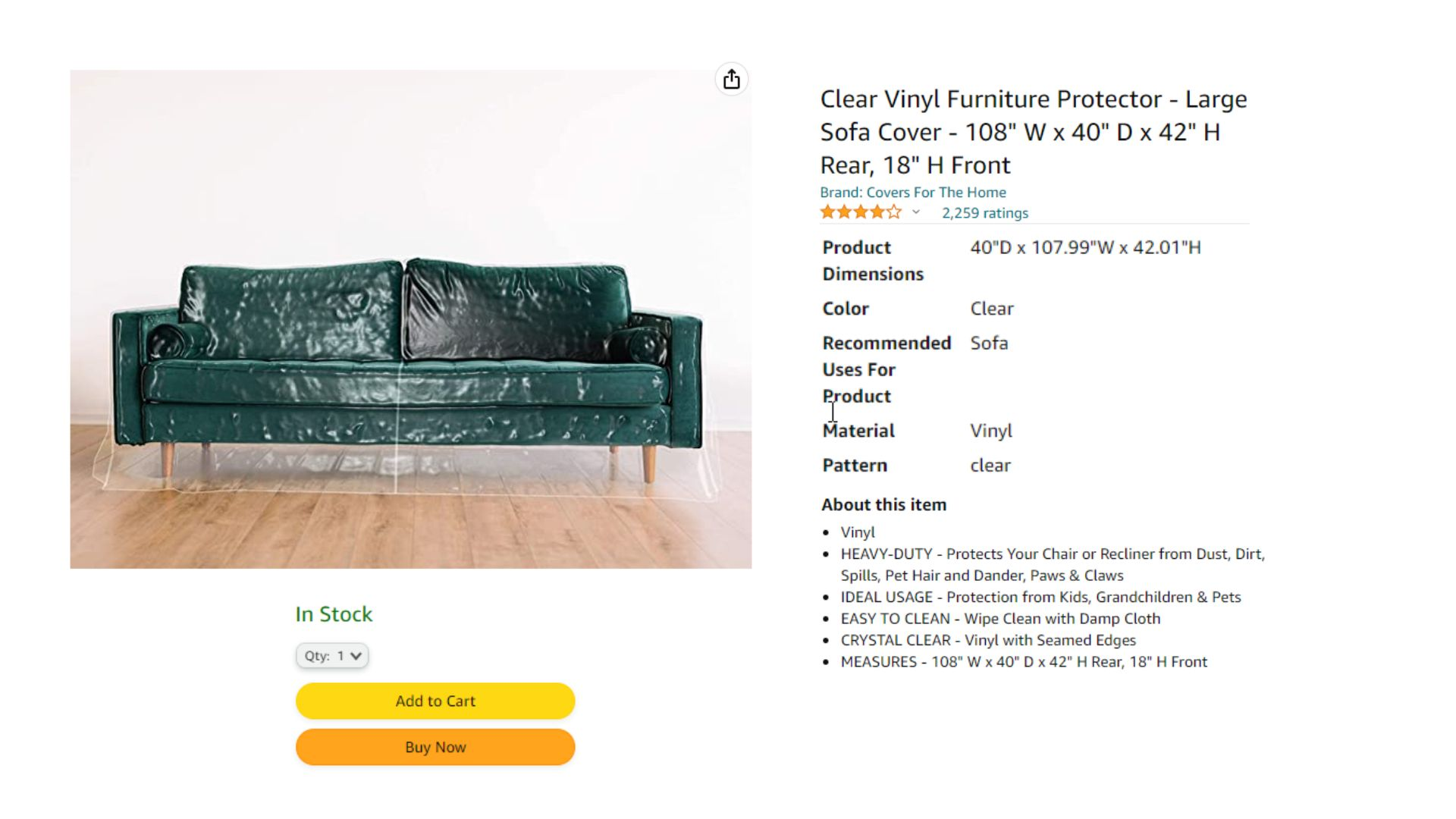
Task: Click the Buy Now button
Action: (435, 747)
